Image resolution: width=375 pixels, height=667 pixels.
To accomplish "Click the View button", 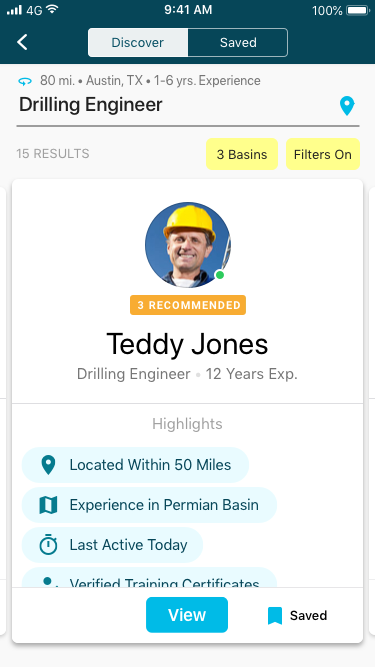I will tap(187, 615).
